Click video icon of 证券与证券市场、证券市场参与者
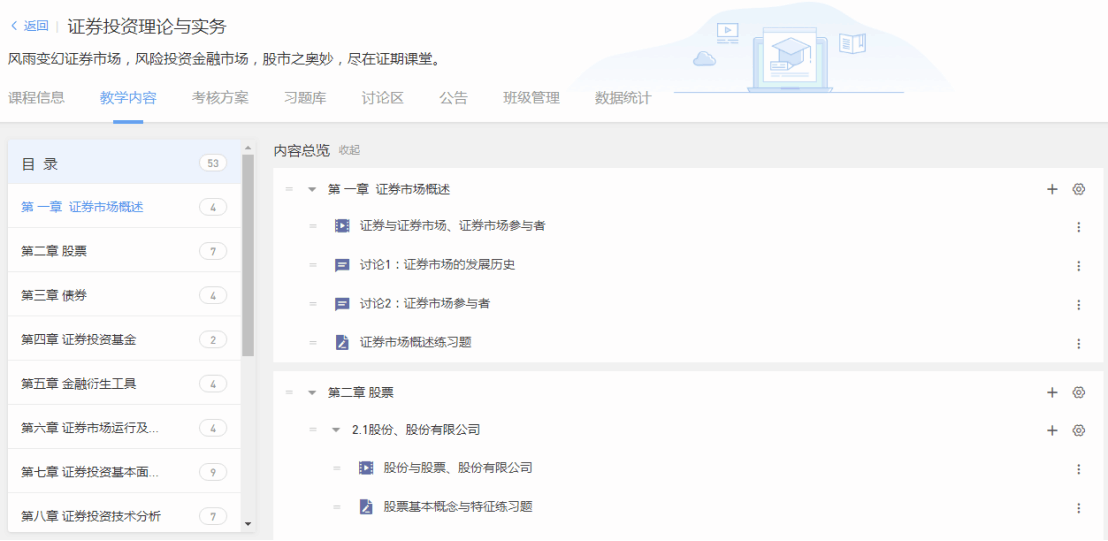The height and width of the screenshot is (541, 1108). tap(342, 226)
